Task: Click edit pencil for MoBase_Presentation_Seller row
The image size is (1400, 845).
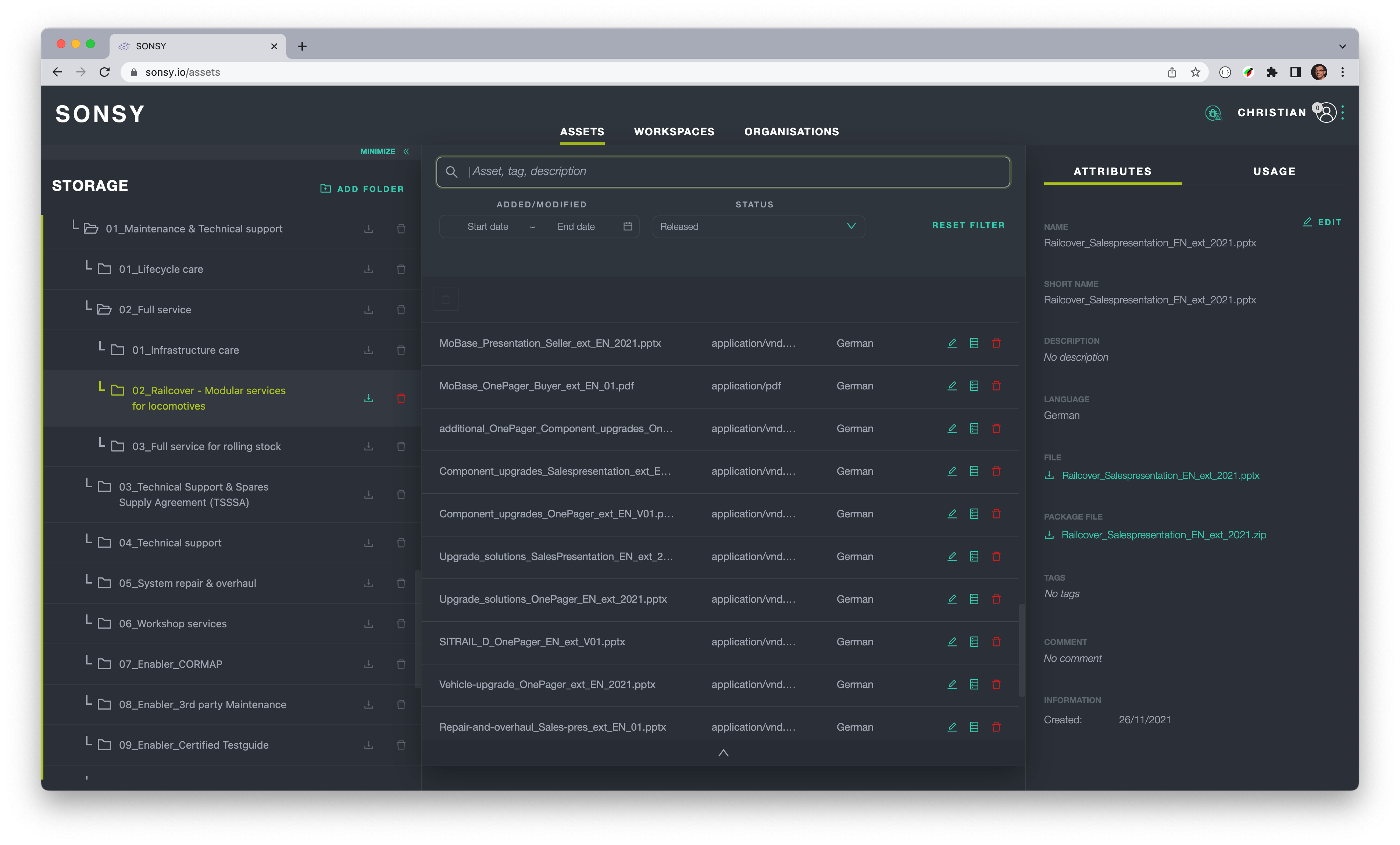Action: (952, 343)
